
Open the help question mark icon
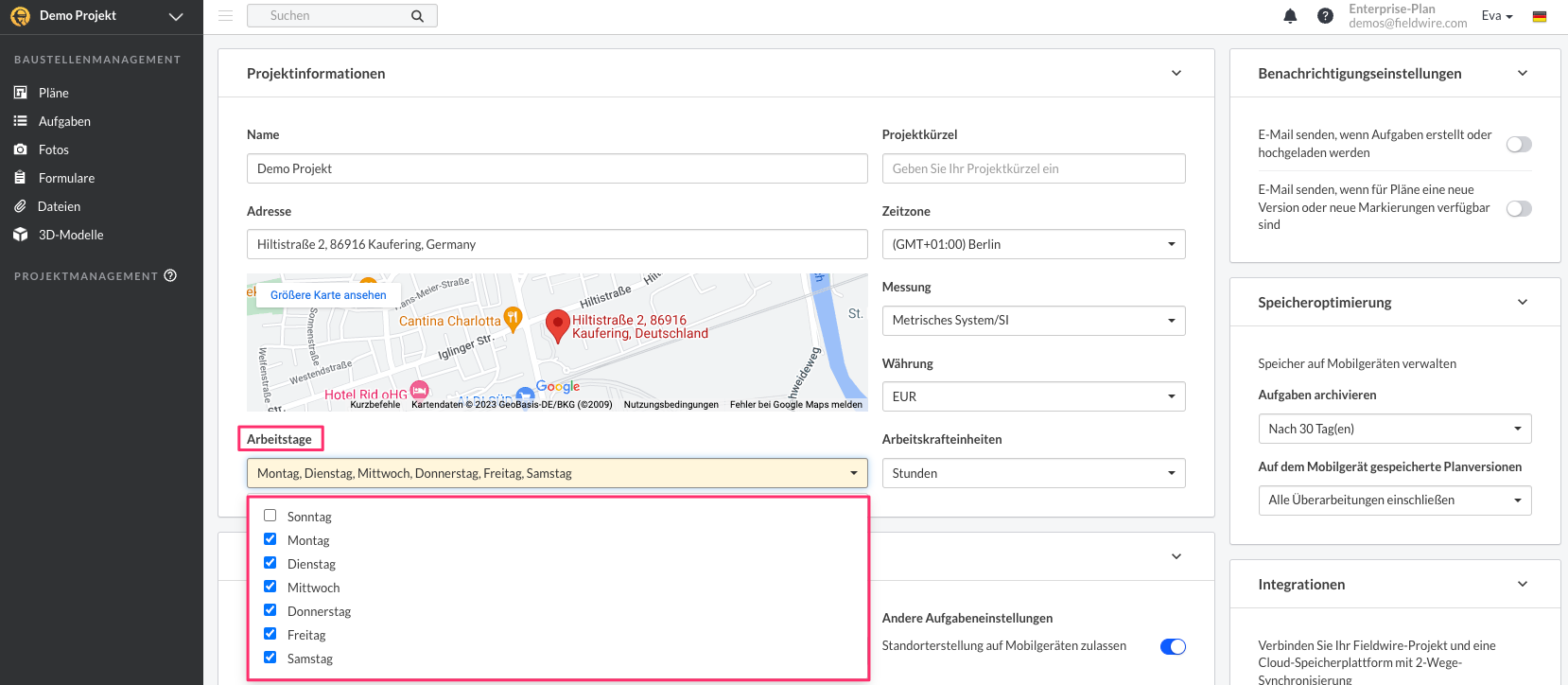tap(1325, 16)
